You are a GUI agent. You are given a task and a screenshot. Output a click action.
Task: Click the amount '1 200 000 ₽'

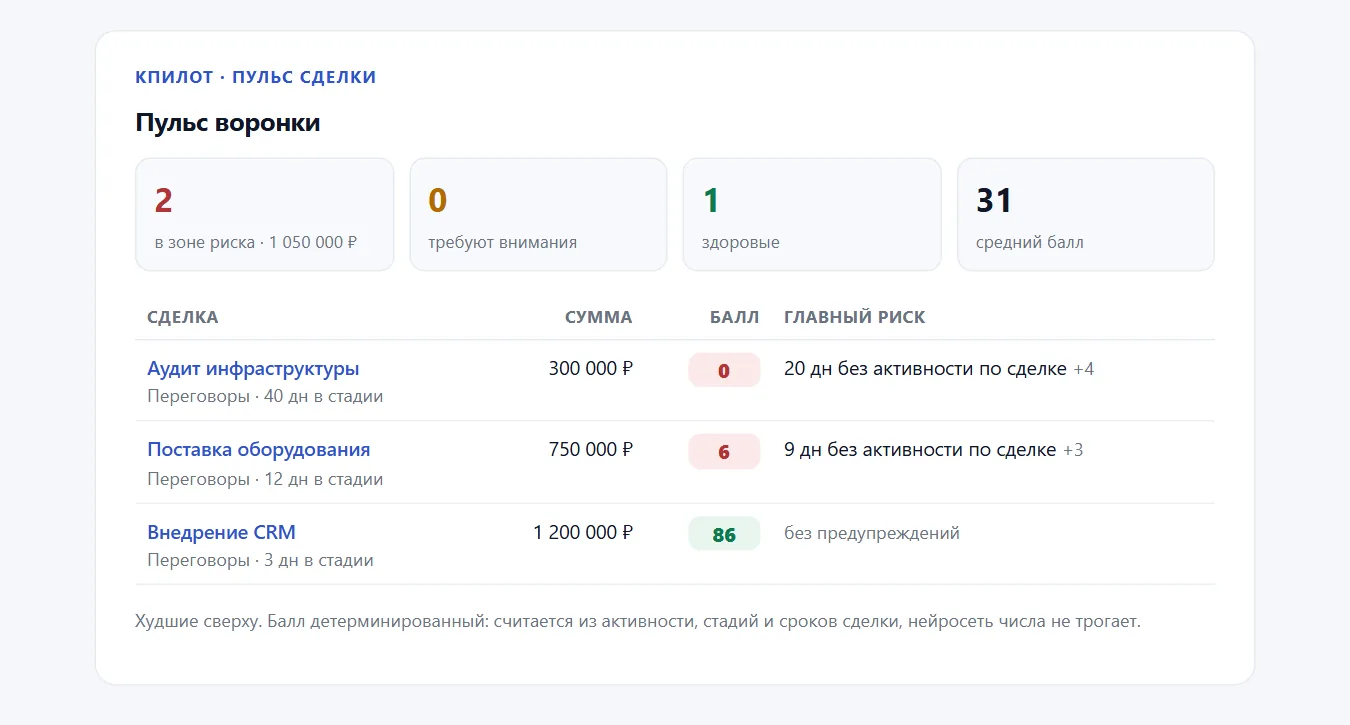pyautogui.click(x=583, y=532)
